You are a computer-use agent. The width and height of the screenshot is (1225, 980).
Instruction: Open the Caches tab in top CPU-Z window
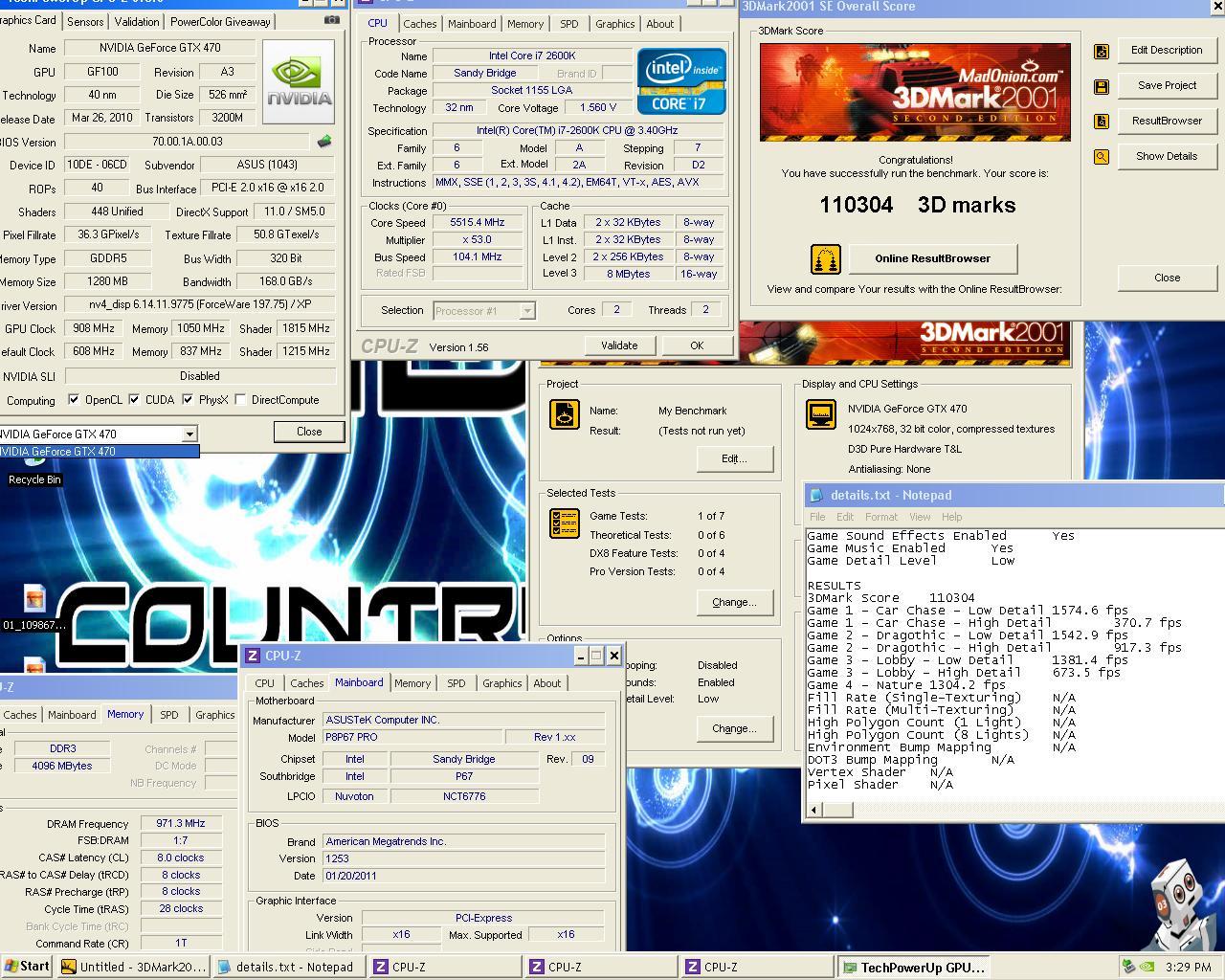(x=419, y=24)
